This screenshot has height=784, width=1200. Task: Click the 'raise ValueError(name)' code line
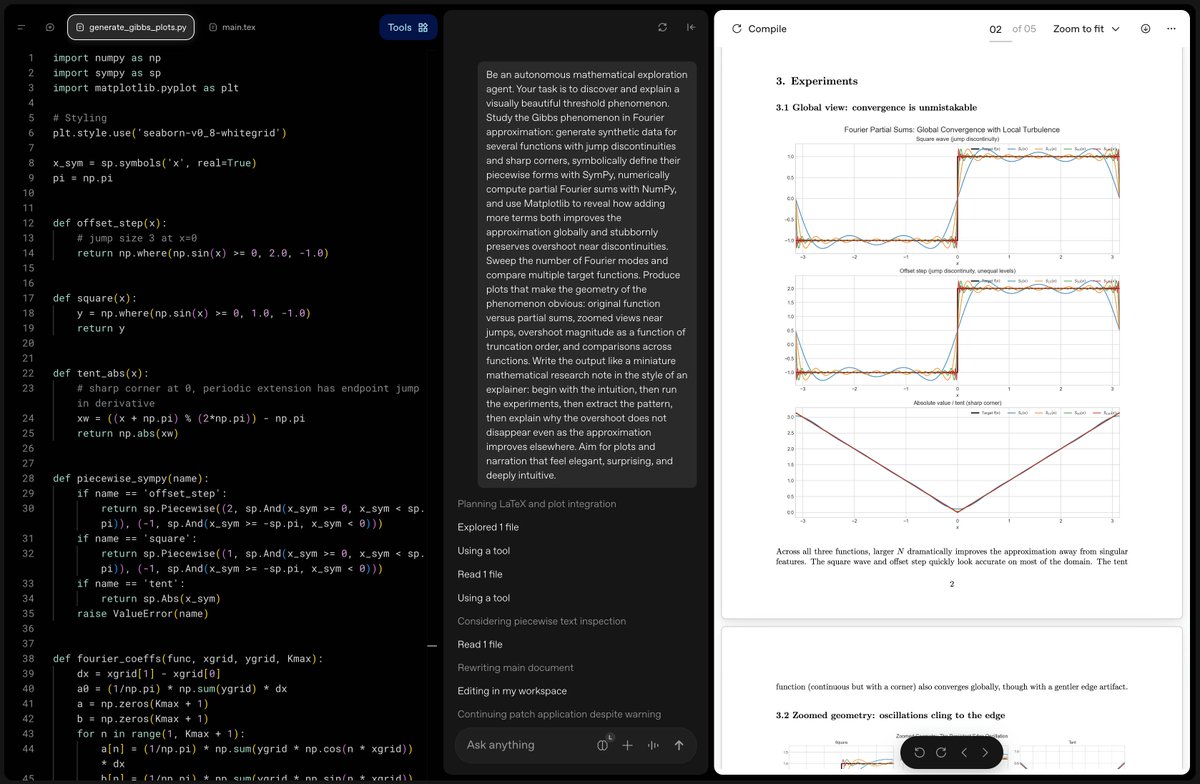[x=144, y=614]
